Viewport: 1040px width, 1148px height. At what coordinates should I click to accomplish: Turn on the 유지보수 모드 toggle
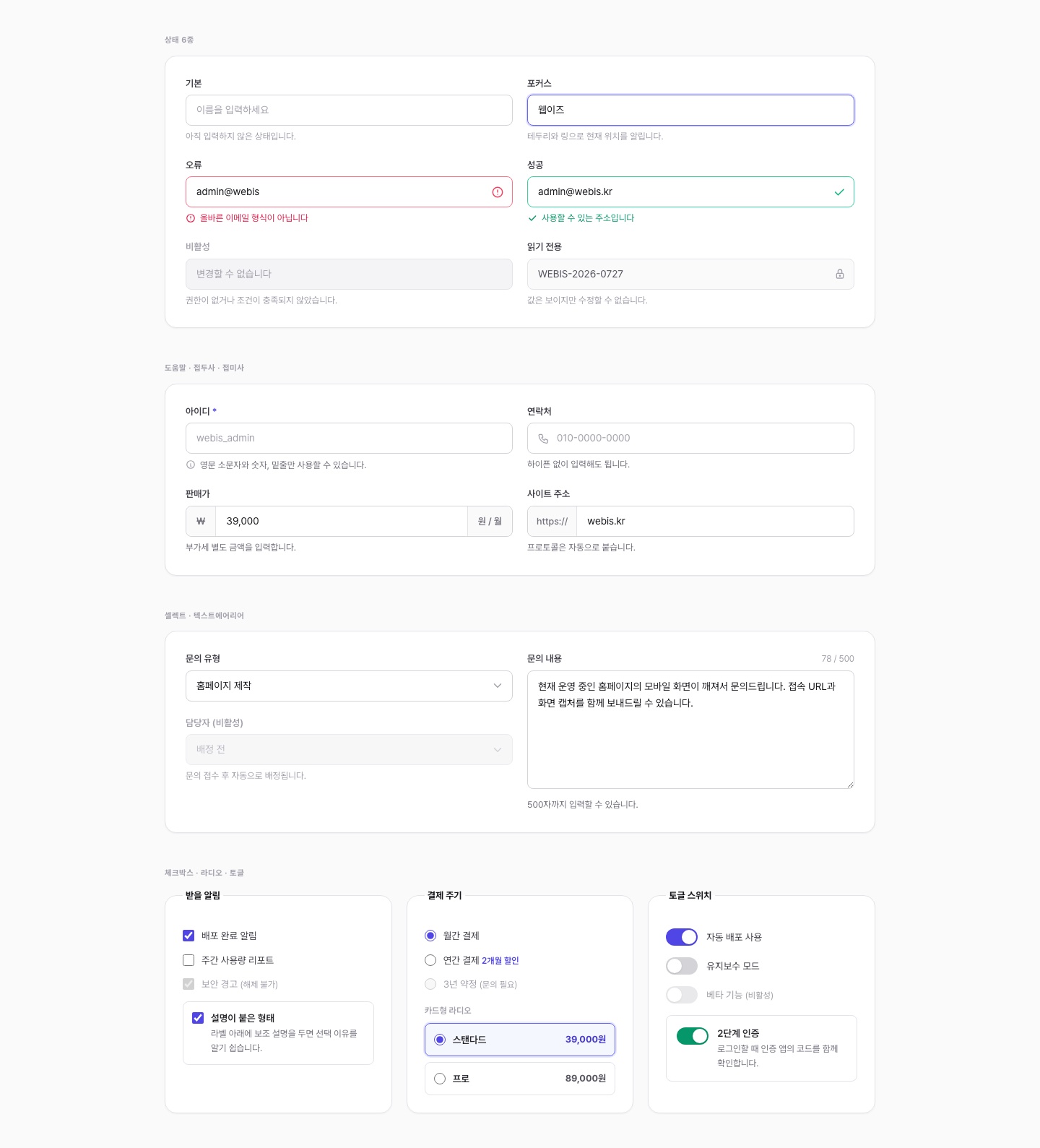pyautogui.click(x=682, y=966)
